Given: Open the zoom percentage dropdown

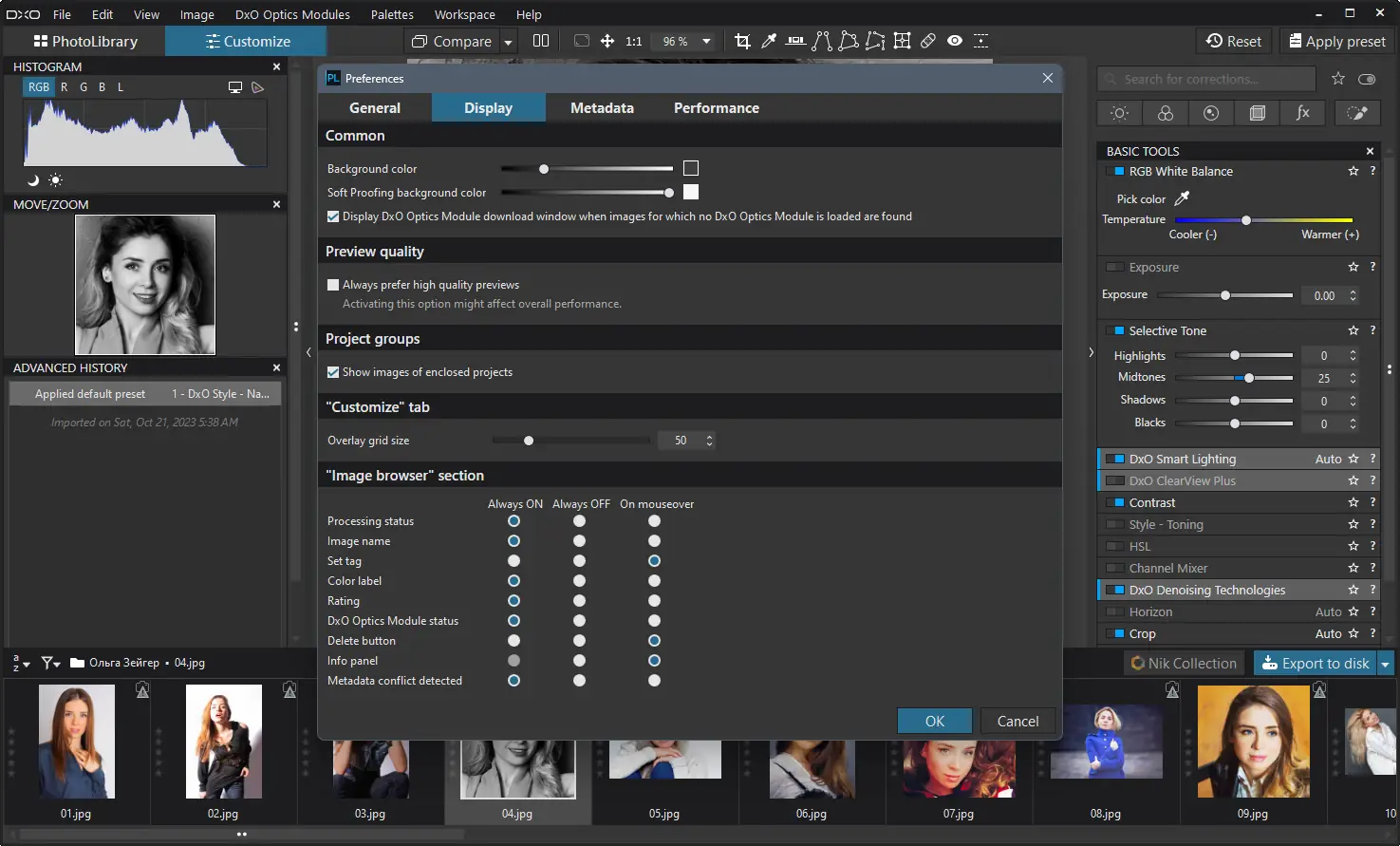Looking at the screenshot, I should [706, 41].
